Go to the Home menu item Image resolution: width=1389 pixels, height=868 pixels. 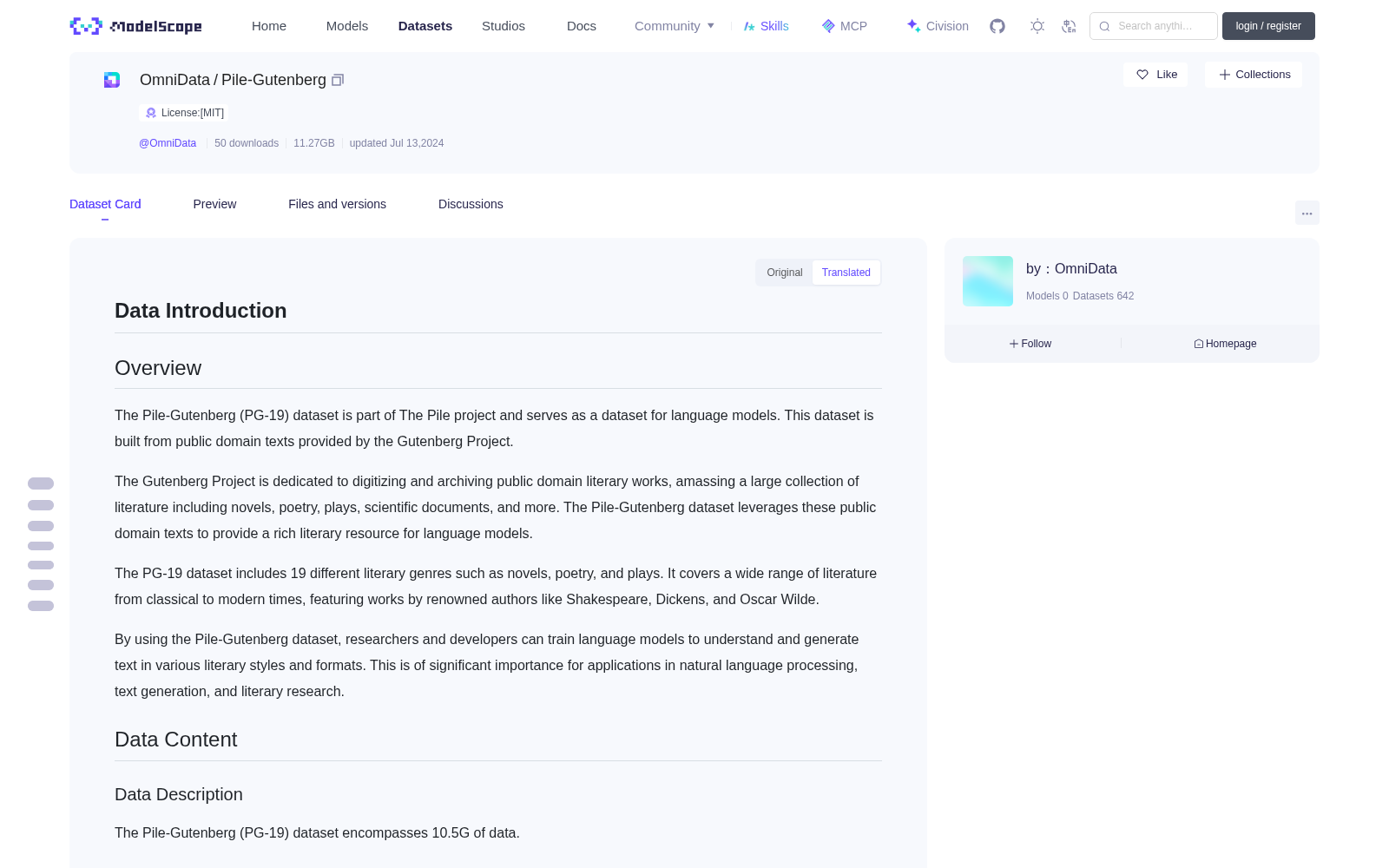[x=269, y=26]
